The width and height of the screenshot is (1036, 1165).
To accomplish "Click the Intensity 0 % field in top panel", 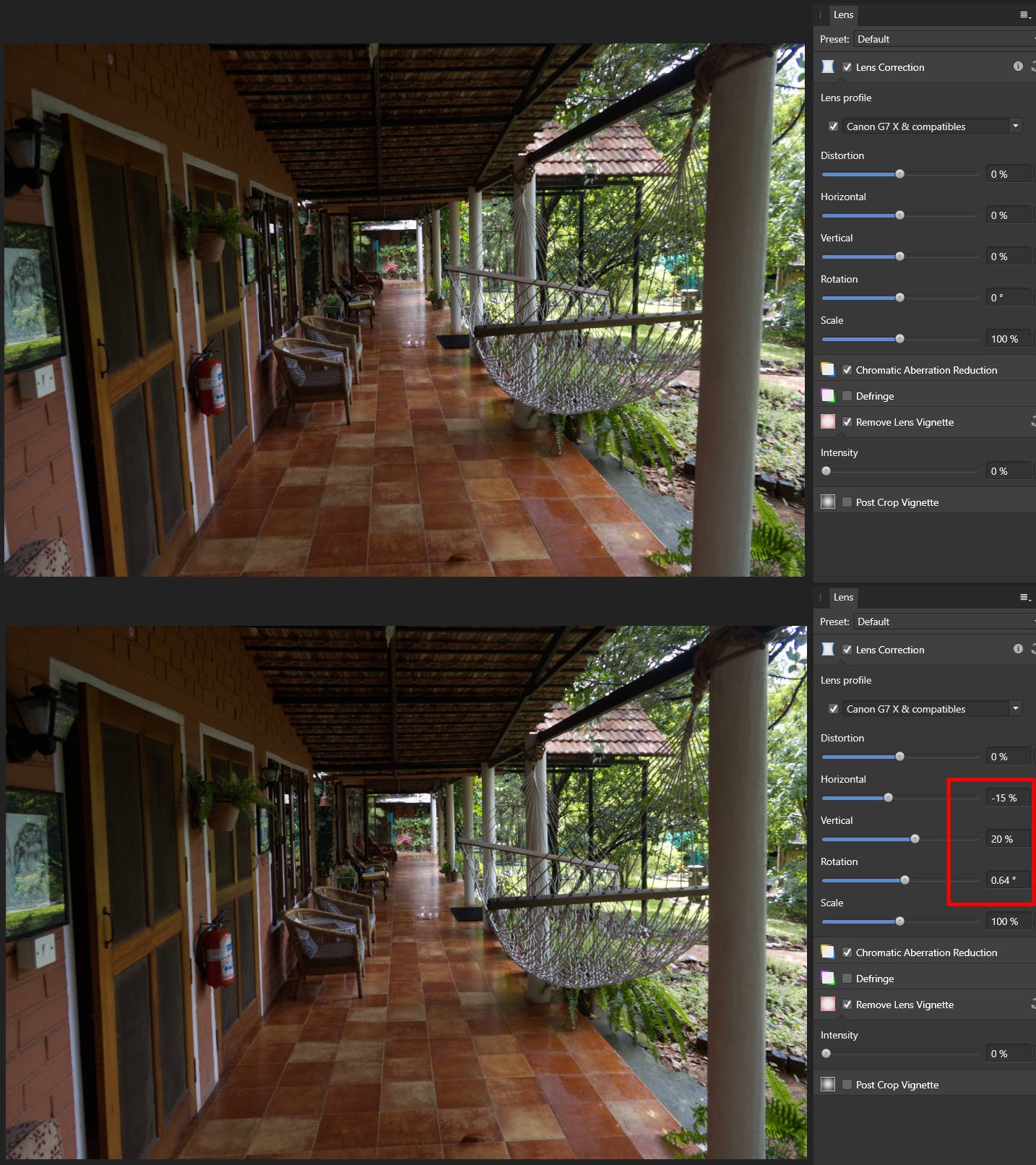I will 1009,471.
